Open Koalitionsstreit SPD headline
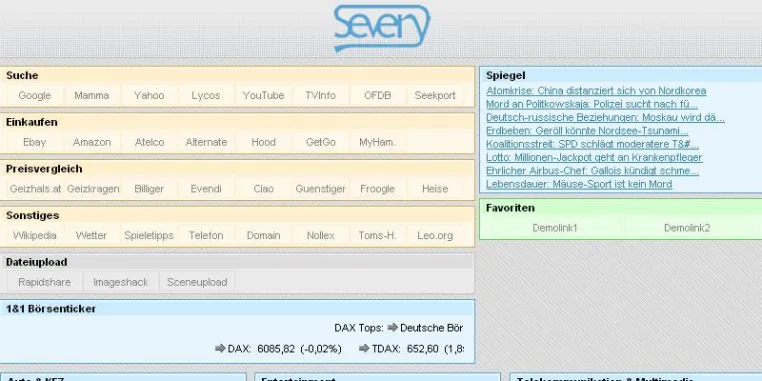This screenshot has width=762, height=381. pyautogui.click(x=592, y=144)
